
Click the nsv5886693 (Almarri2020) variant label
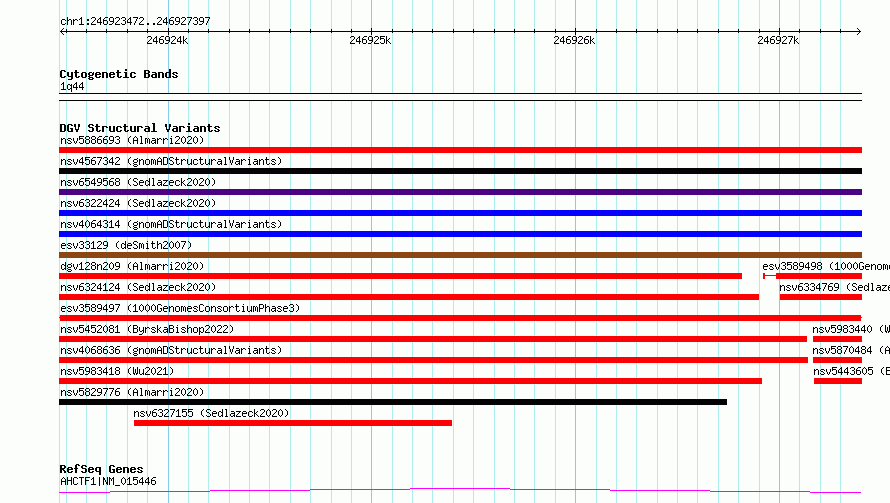(x=132, y=140)
